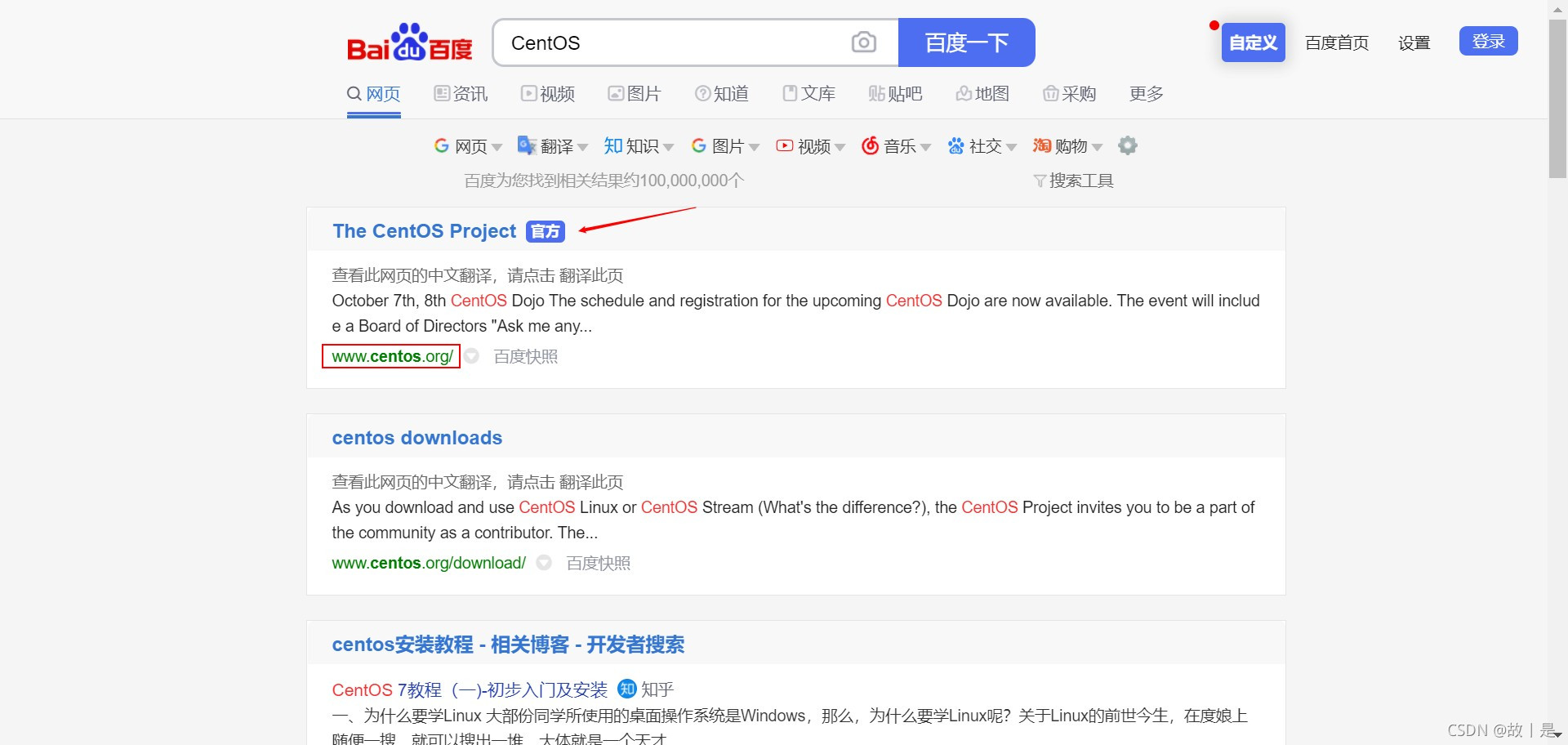Switch to the 地图 tab
Viewport: 1568px width, 745px height.
[982, 94]
